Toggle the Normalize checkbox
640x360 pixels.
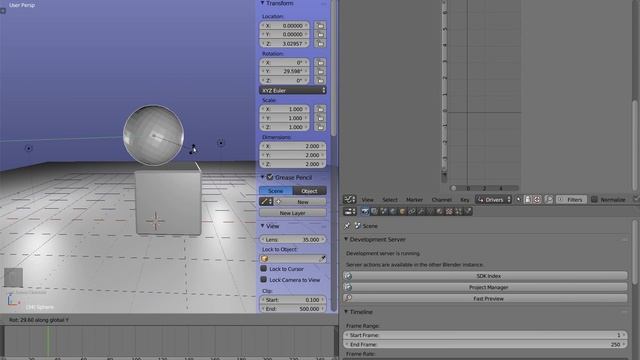pyautogui.click(x=594, y=200)
